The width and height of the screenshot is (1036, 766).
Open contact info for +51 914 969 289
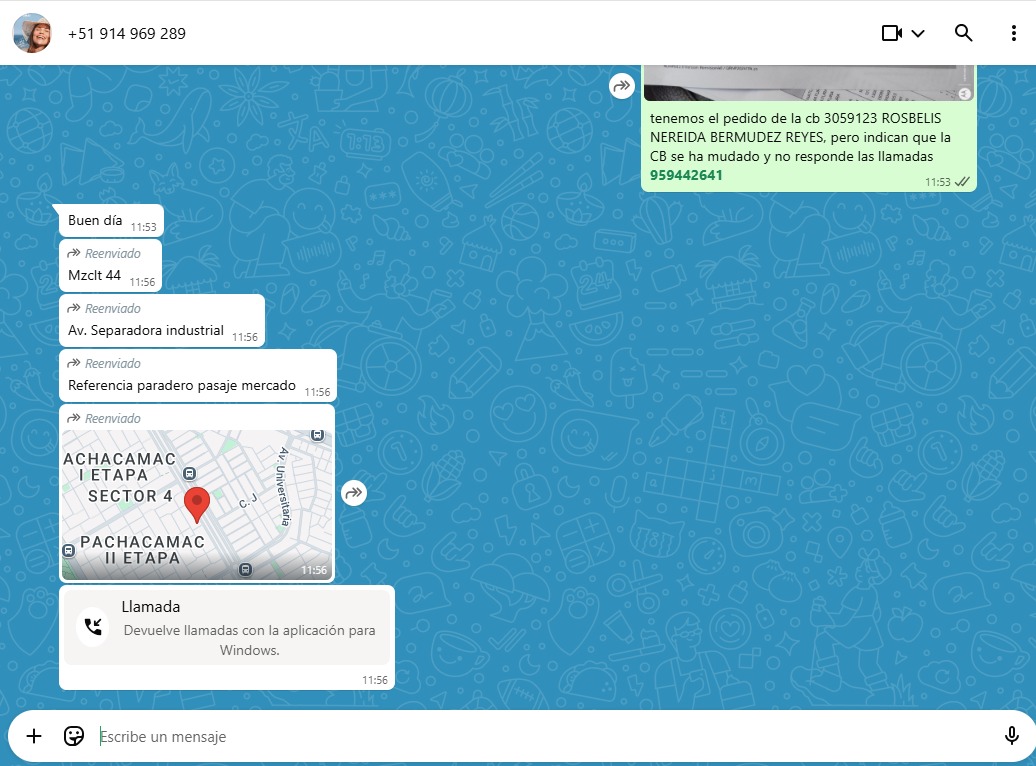[x=127, y=33]
